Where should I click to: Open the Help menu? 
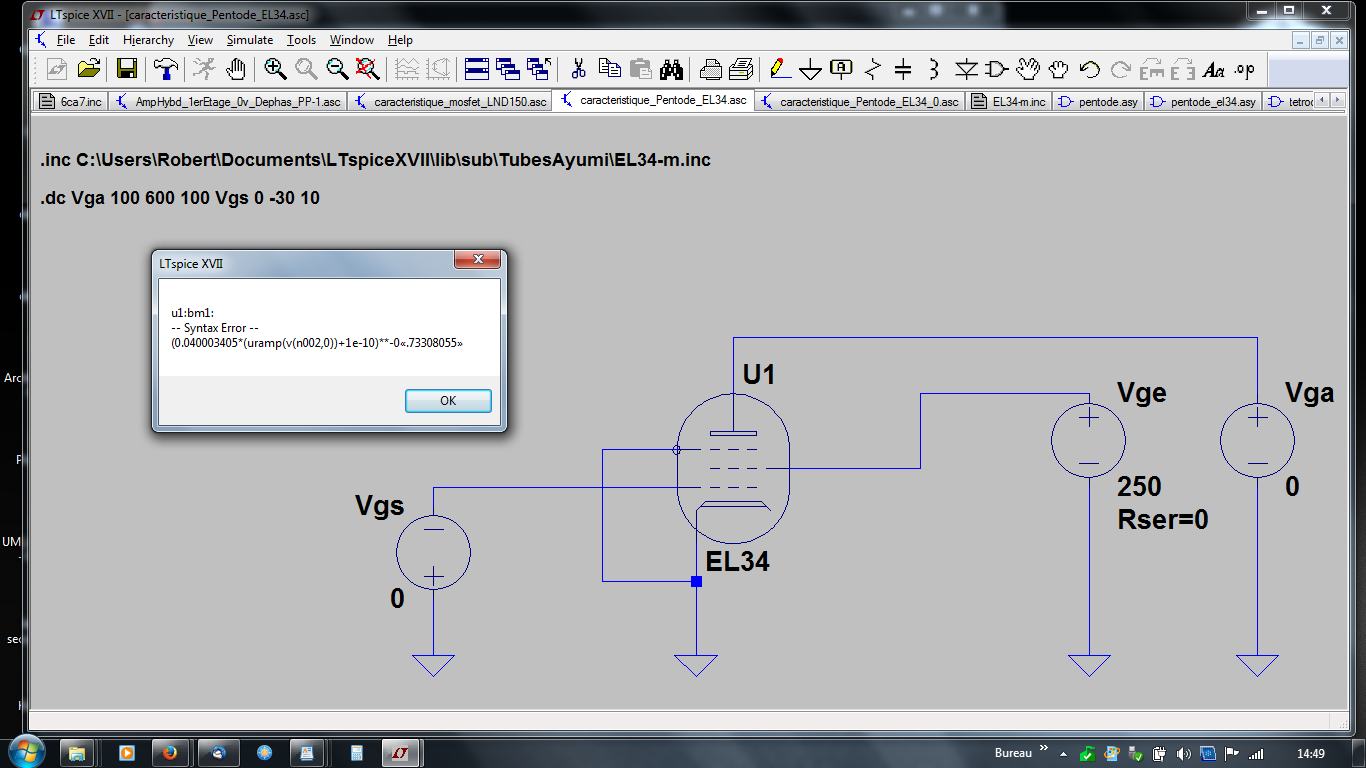coord(400,40)
